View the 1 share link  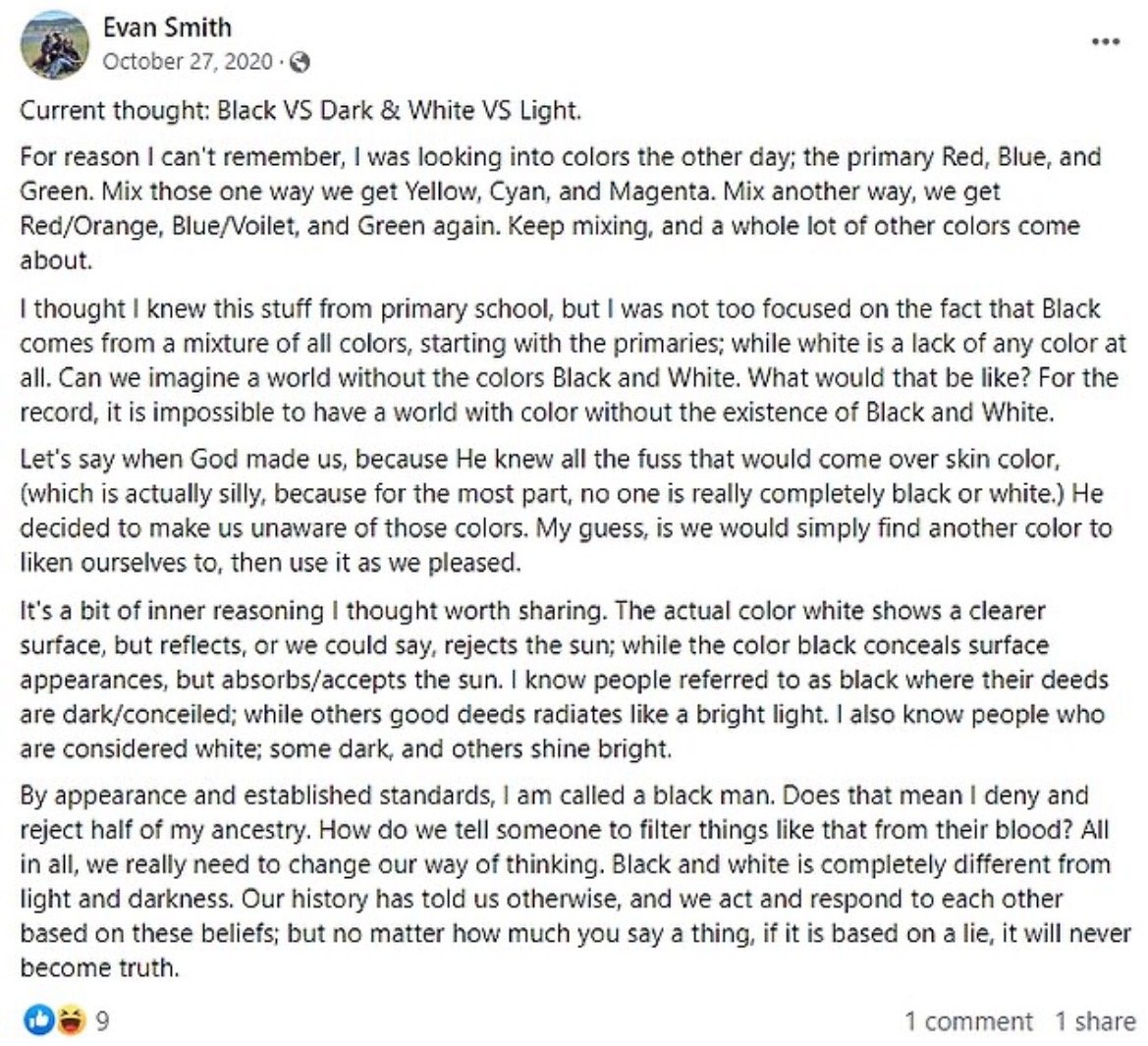[1095, 1021]
